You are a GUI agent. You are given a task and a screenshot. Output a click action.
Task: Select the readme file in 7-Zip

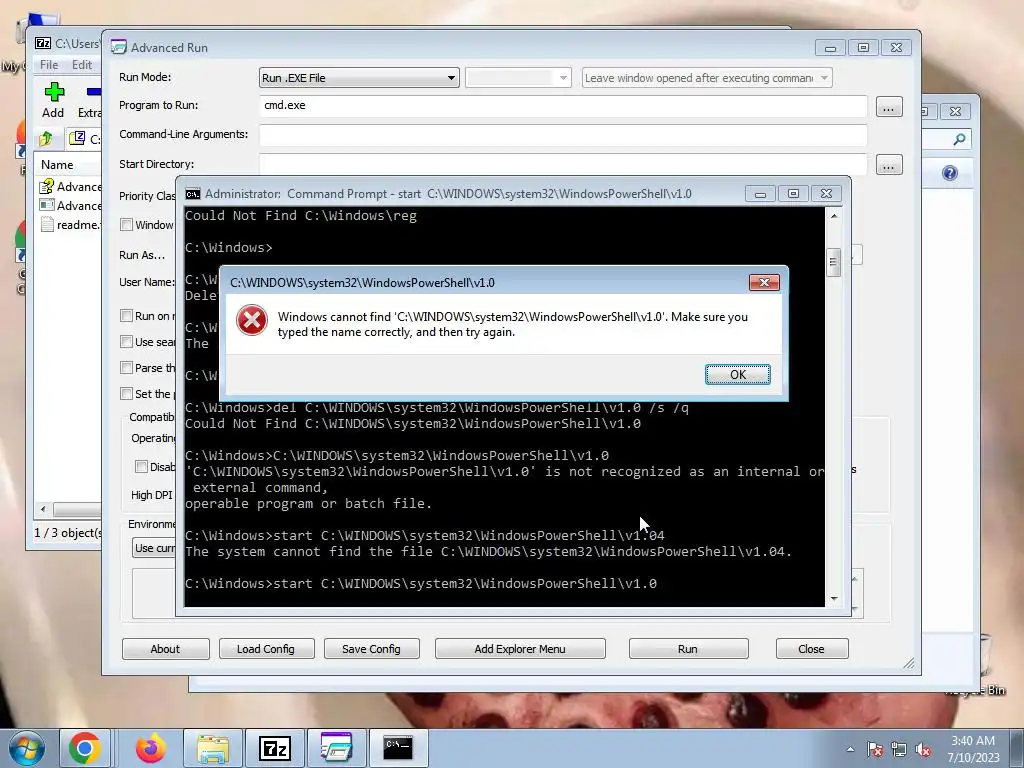[70, 225]
